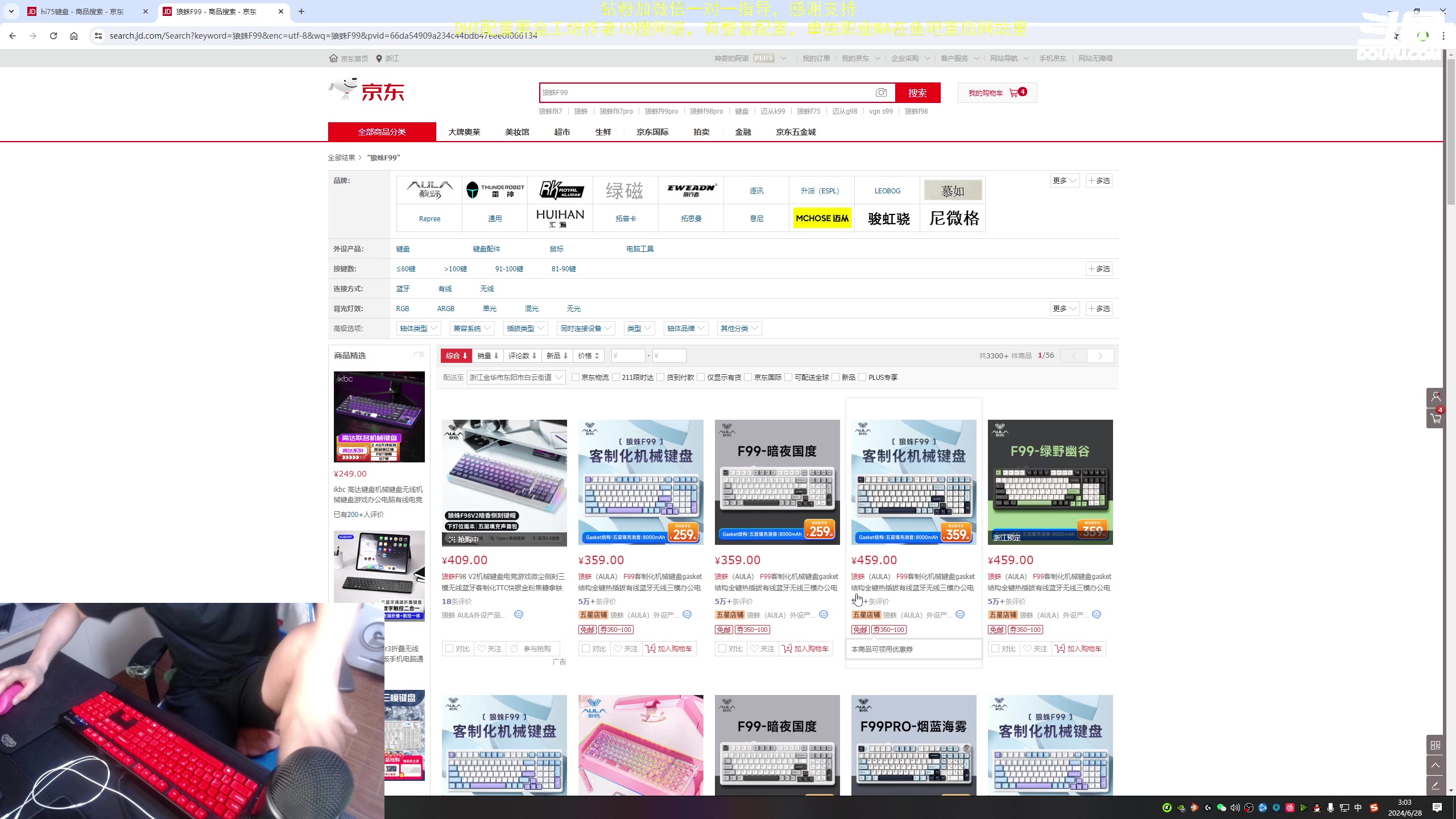Screen dimensions: 1456x819
Task: Filter by 蓝牙 connection type
Action: 403,289
